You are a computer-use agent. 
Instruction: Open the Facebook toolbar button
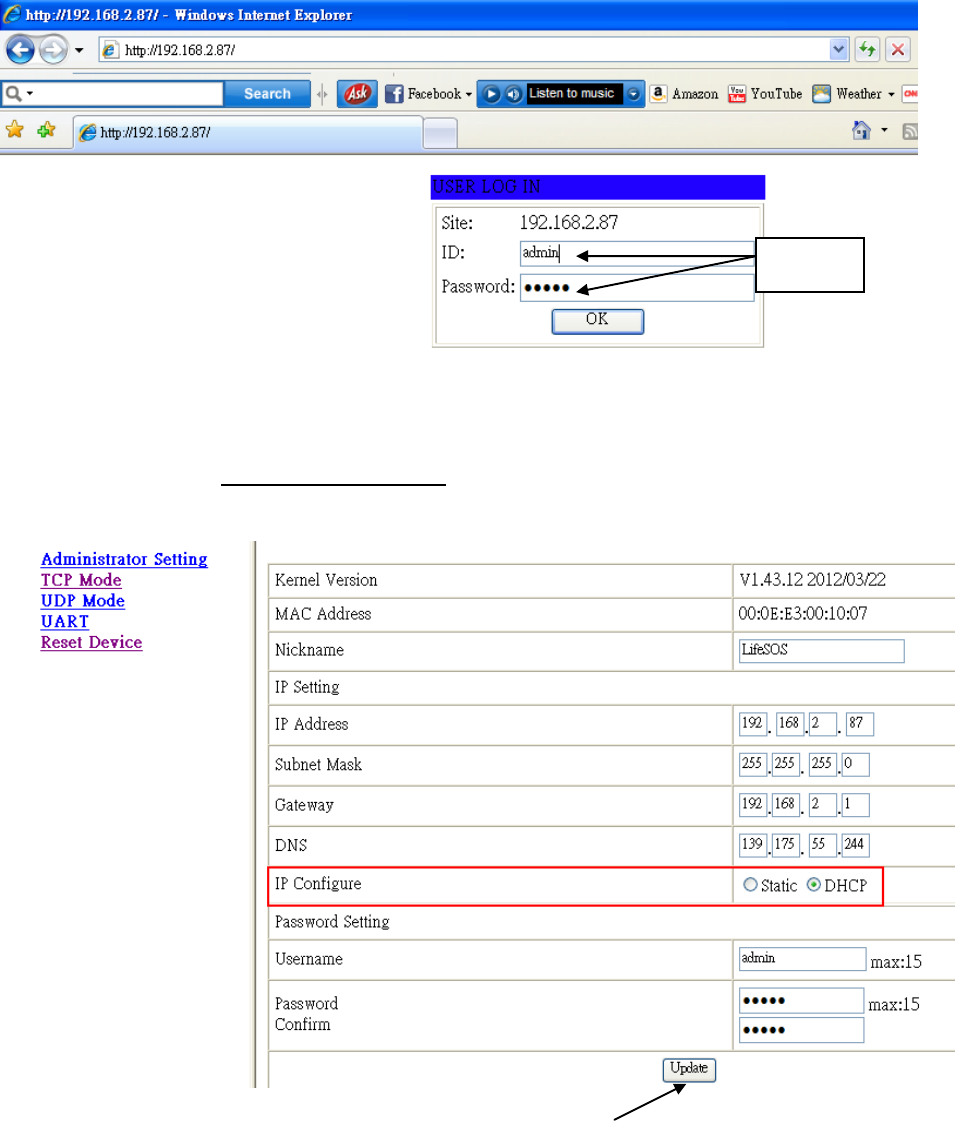425,94
